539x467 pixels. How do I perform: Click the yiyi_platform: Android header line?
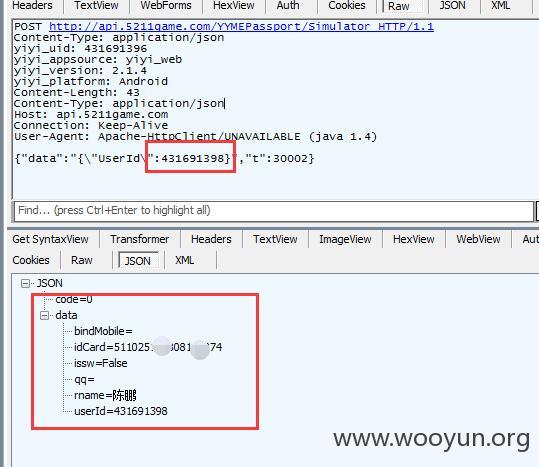point(91,81)
